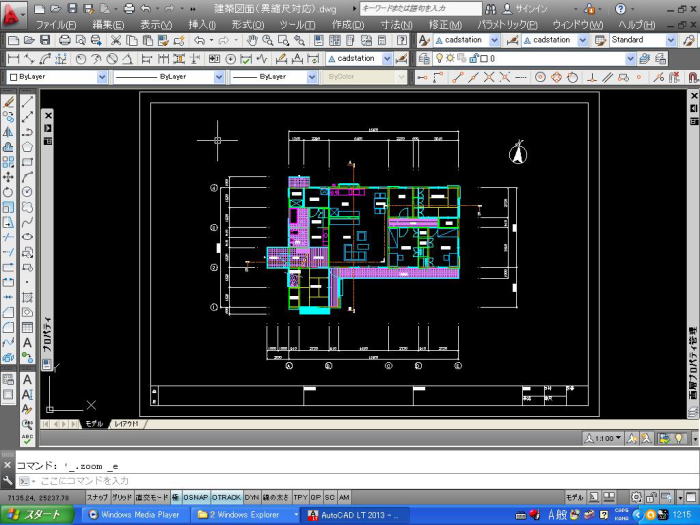Click the サインイン sign-in button
Screen dimensions: 700x525
[x=525, y=9]
